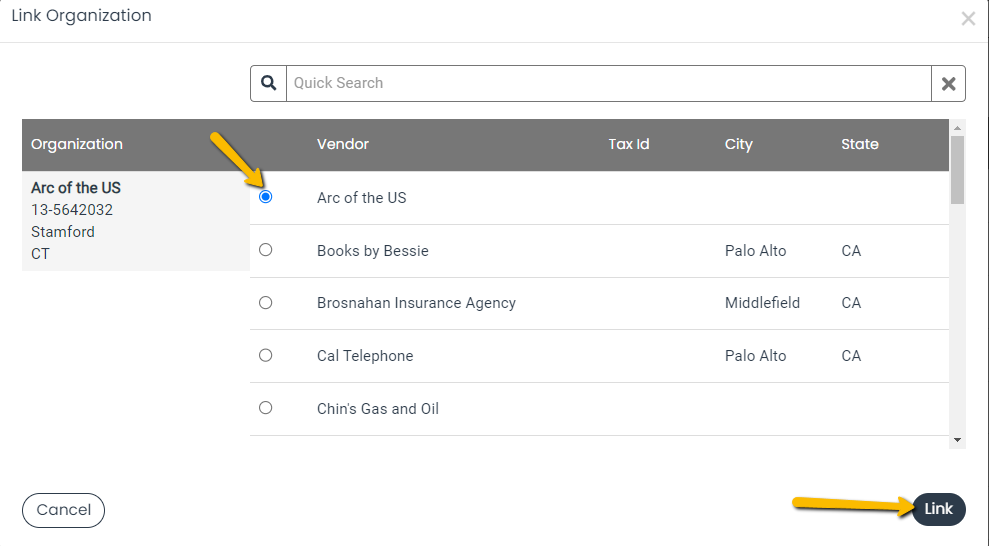
Task: Click the Middlefield city cell
Action: coord(763,303)
